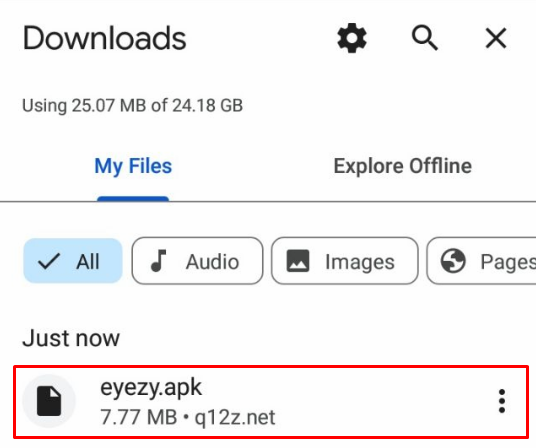Filter downloads by Images
Image resolution: width=536 pixels, height=448 pixels.
(345, 261)
